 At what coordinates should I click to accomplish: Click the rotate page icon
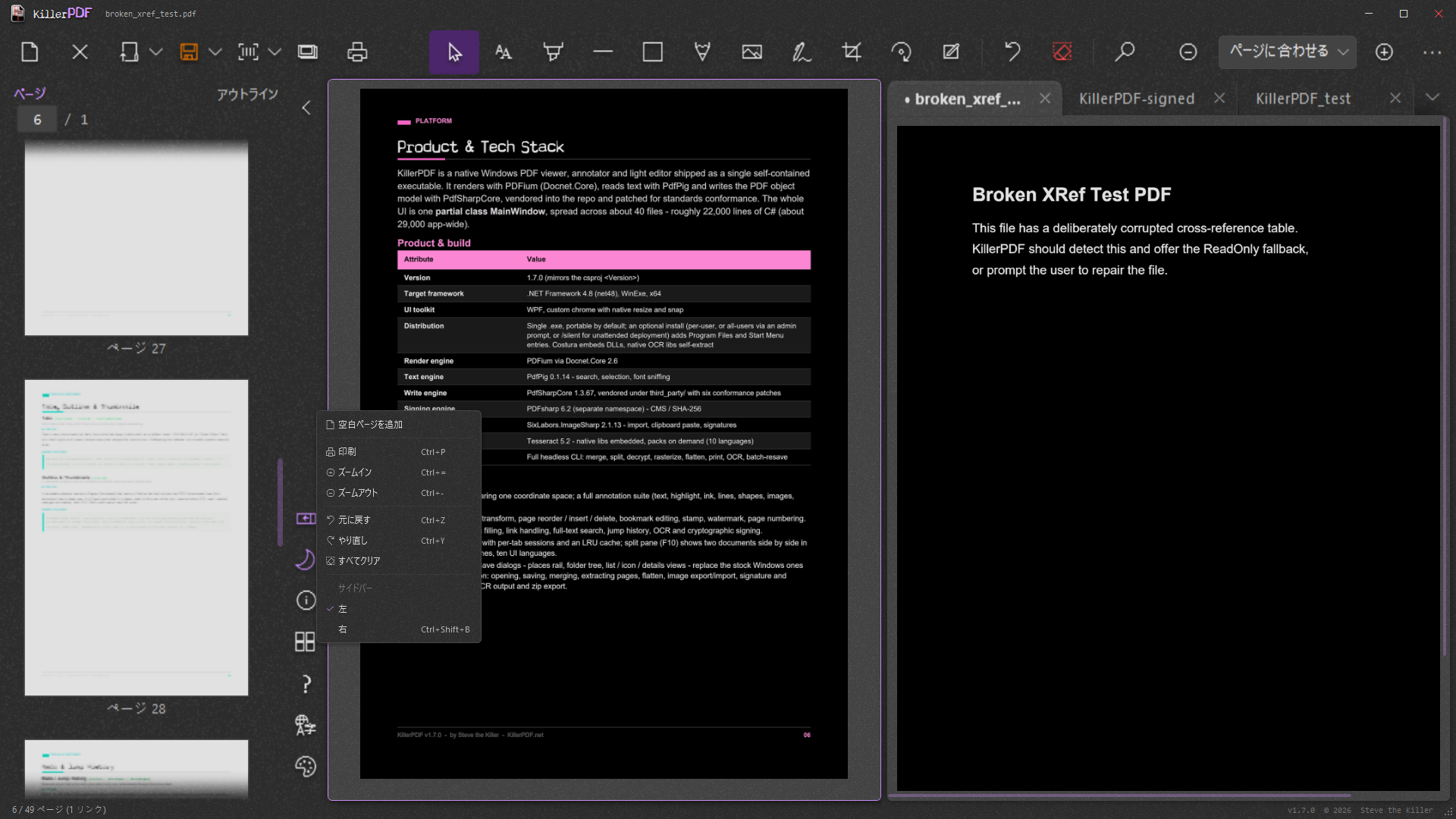click(x=901, y=52)
